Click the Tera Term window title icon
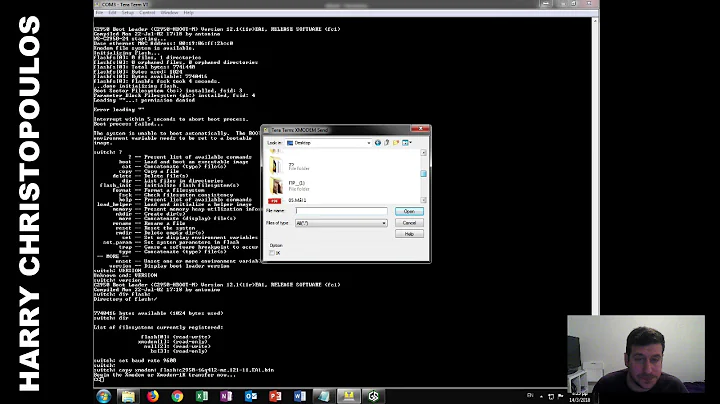This screenshot has height=404, width=720. point(97,4)
